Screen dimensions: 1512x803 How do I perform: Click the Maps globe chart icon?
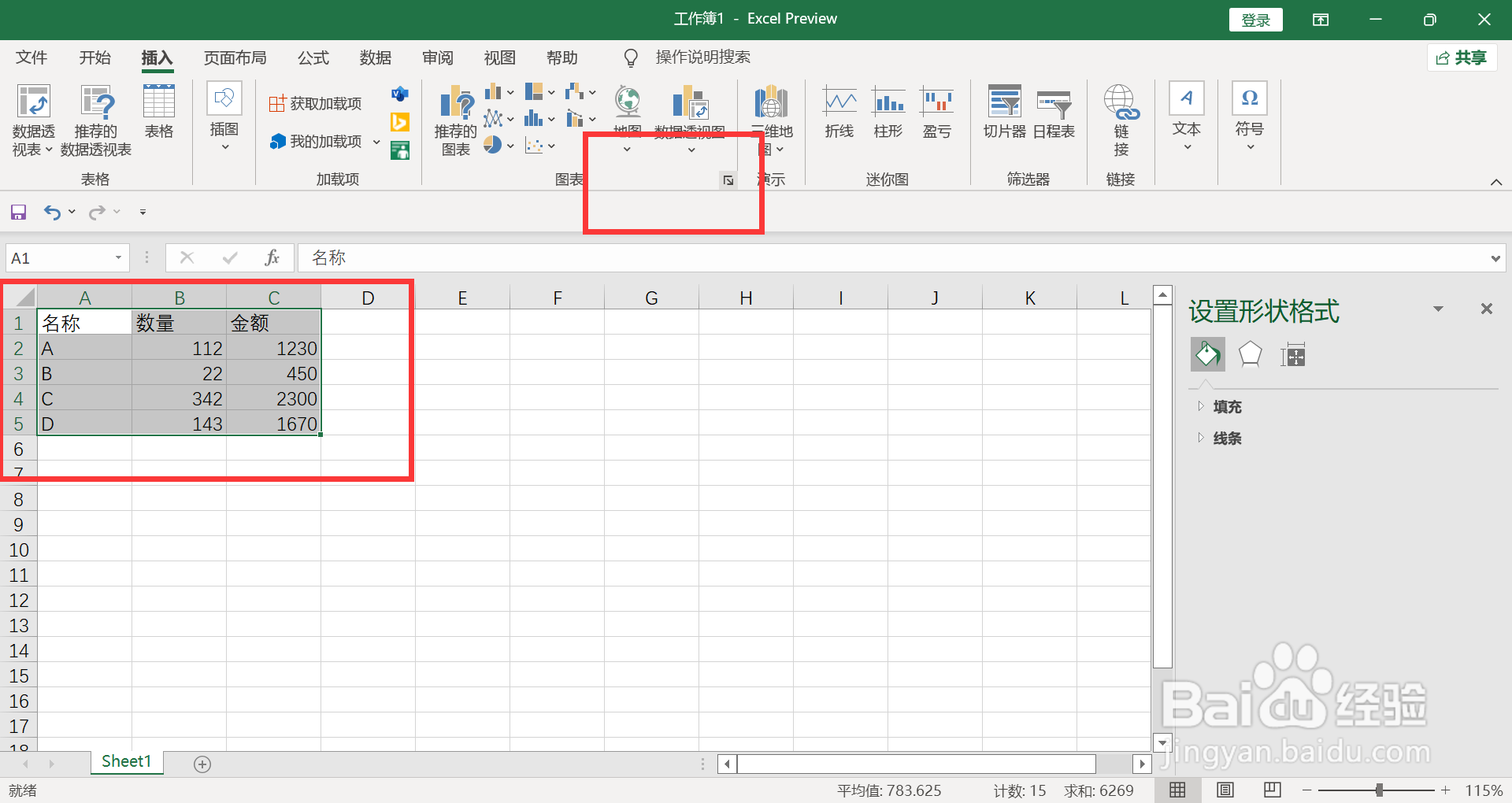628,103
